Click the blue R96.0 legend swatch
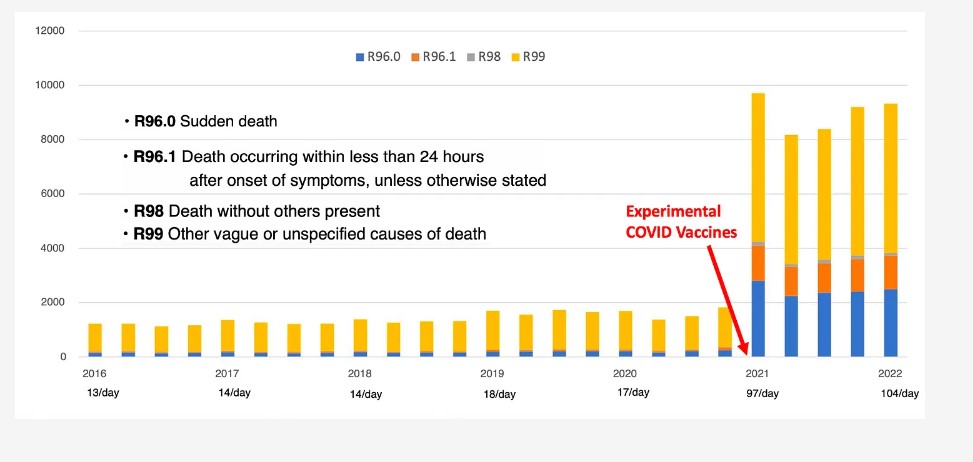This screenshot has width=973, height=462. tap(360, 57)
